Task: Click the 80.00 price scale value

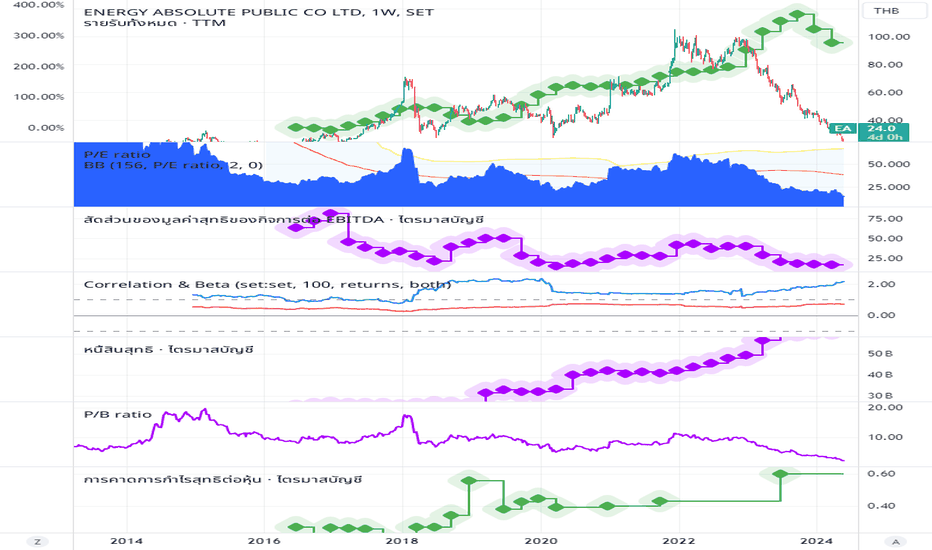Action: (x=885, y=64)
